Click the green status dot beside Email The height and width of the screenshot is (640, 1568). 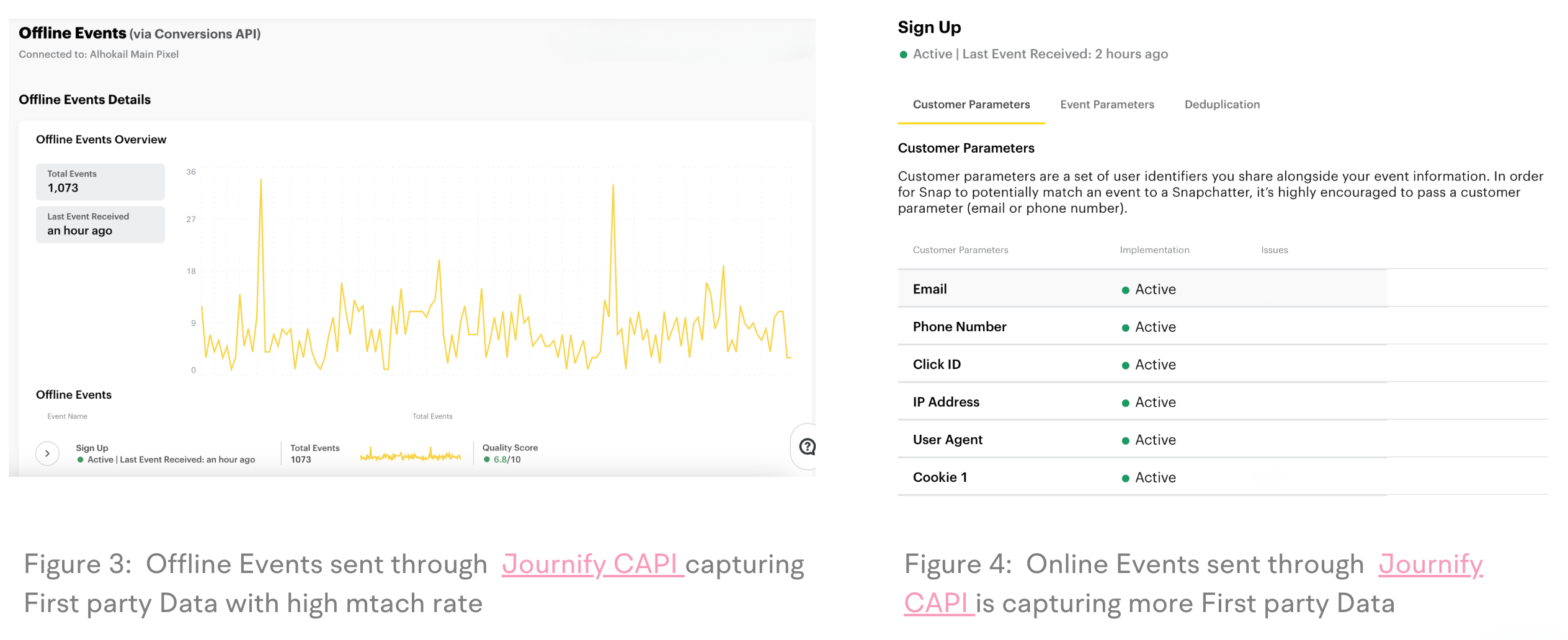(1125, 290)
